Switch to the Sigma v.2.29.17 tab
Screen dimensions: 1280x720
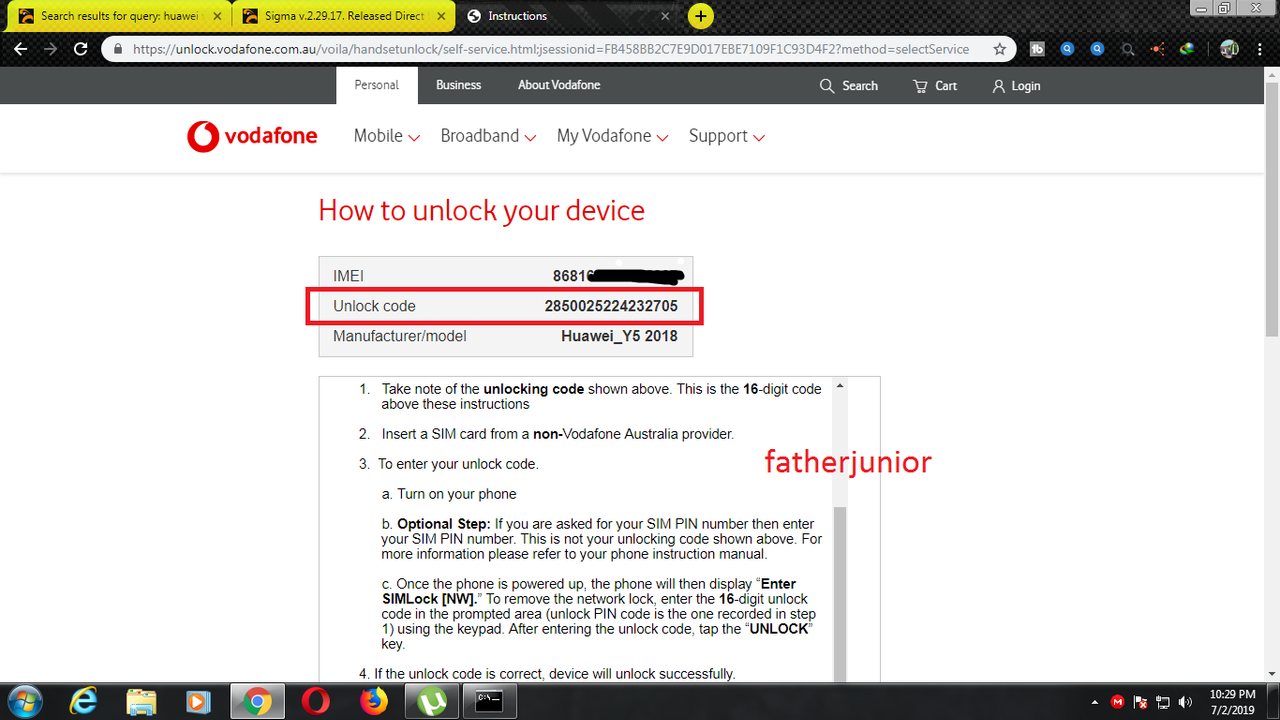[343, 16]
